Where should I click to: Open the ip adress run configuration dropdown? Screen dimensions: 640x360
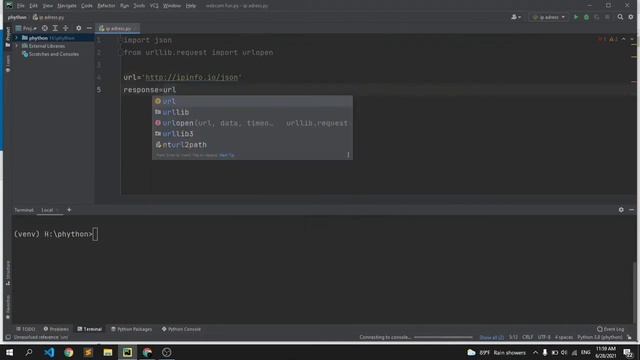coord(549,17)
